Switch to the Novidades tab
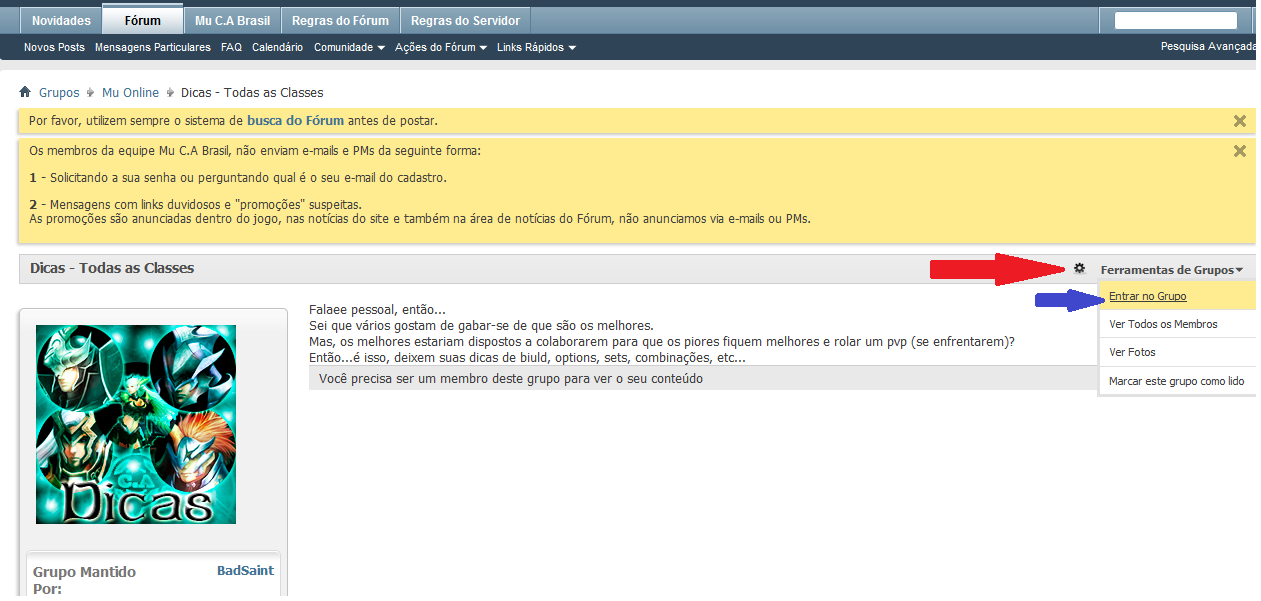 coord(61,21)
